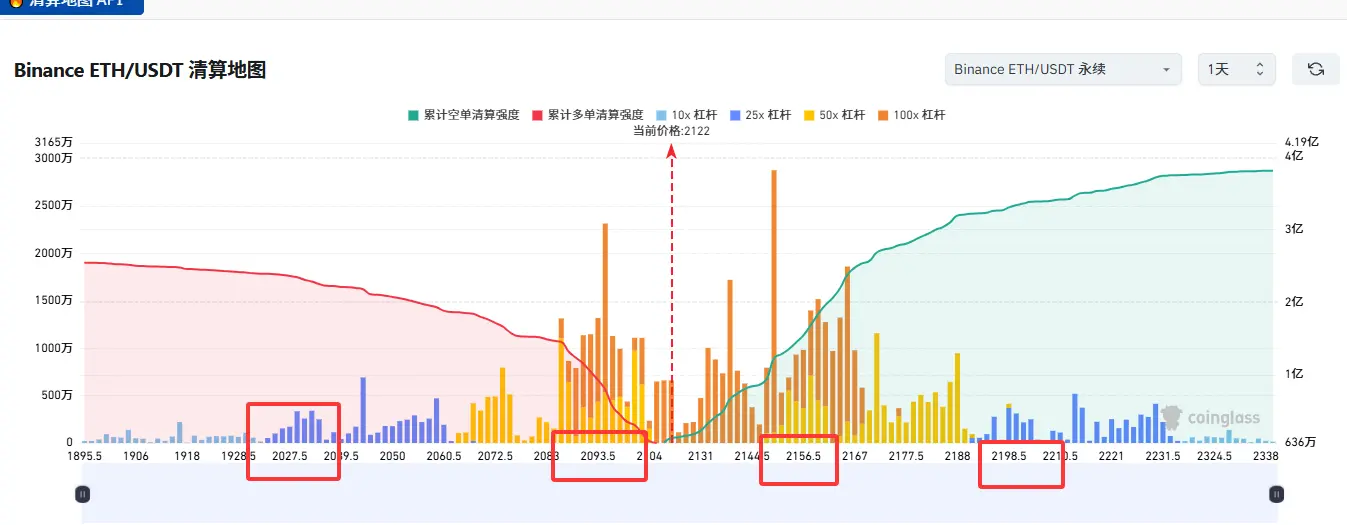Click the 3亿 right axis value
Screen dimensions: 1347x525
click(x=1294, y=229)
